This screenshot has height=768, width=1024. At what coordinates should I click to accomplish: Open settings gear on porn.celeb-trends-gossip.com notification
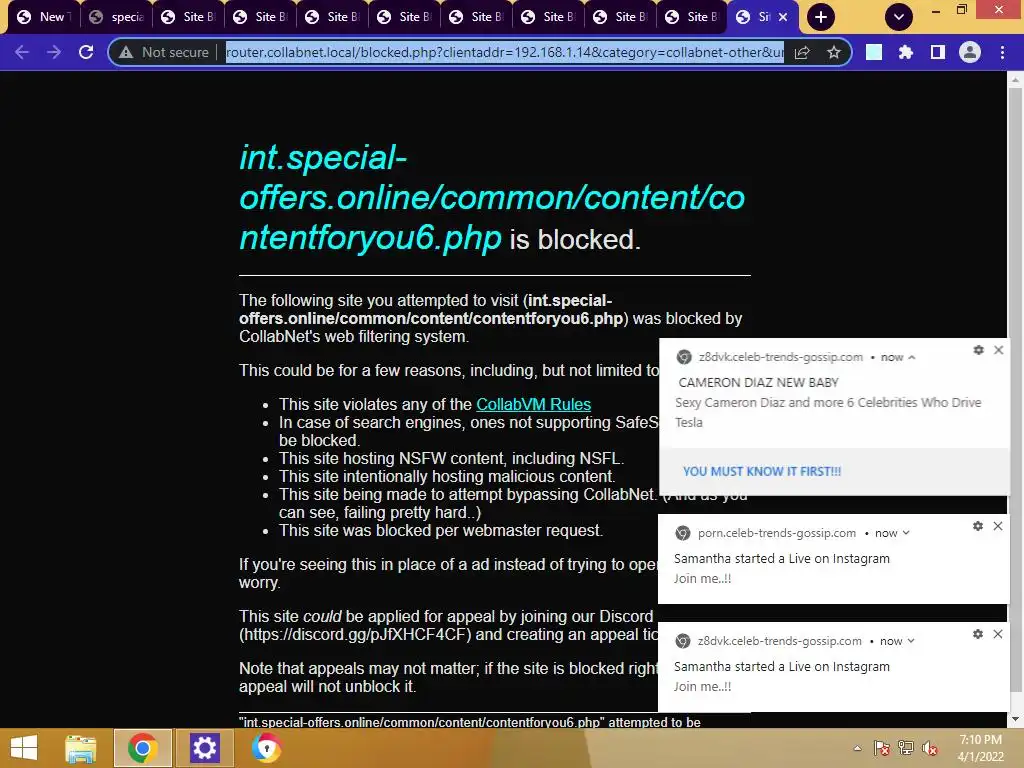(978, 526)
